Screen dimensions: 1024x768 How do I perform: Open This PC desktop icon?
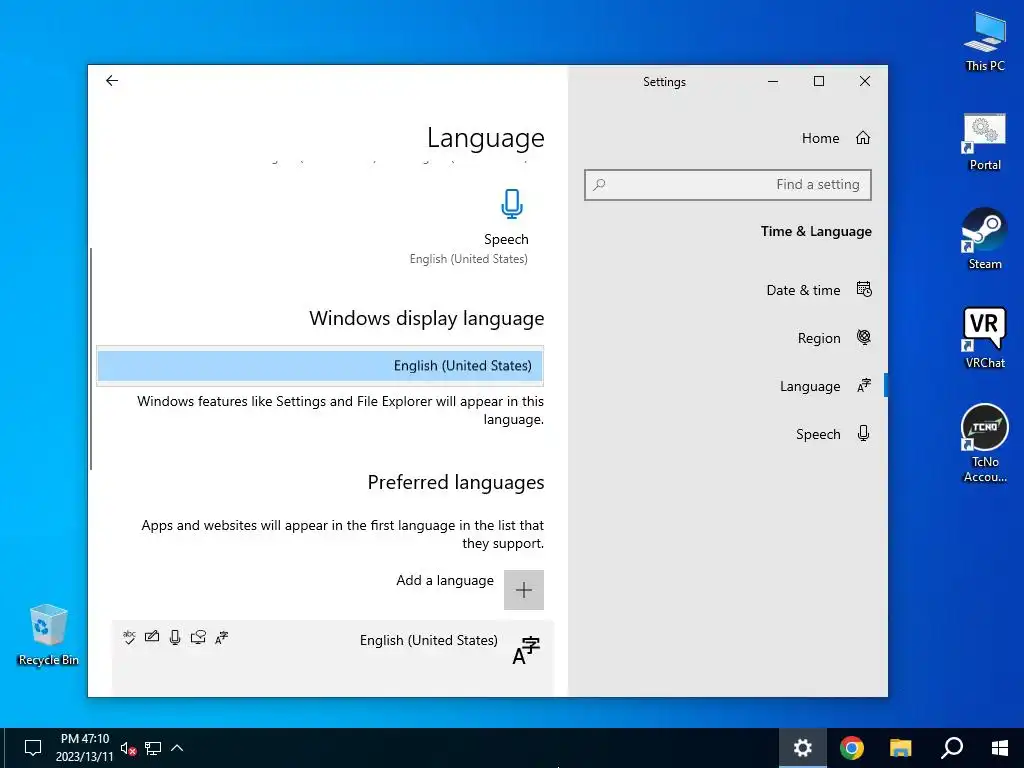coord(985,41)
